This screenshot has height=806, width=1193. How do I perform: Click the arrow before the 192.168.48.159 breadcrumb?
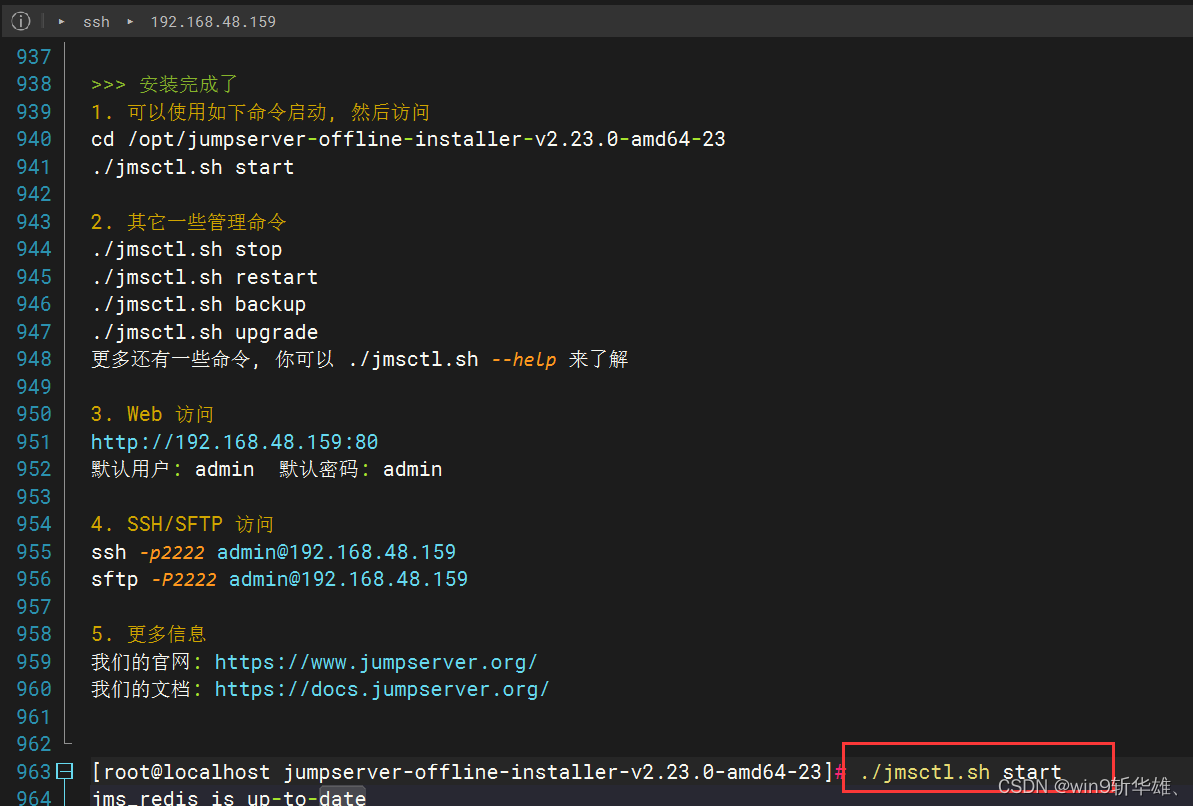130,22
